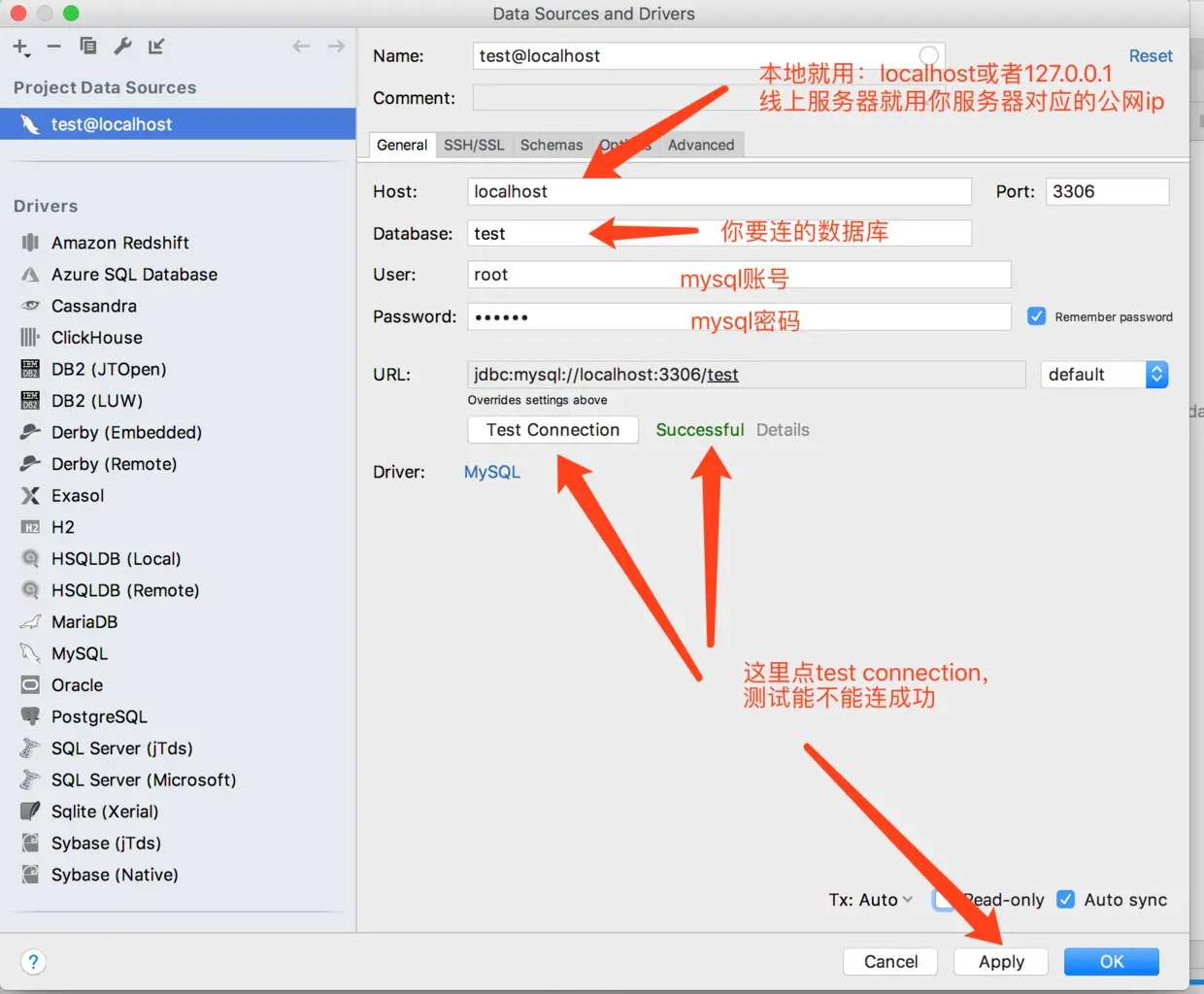This screenshot has height=994, width=1204.
Task: Select Sybase (jTds) driver icon
Action: pyautogui.click(x=31, y=843)
